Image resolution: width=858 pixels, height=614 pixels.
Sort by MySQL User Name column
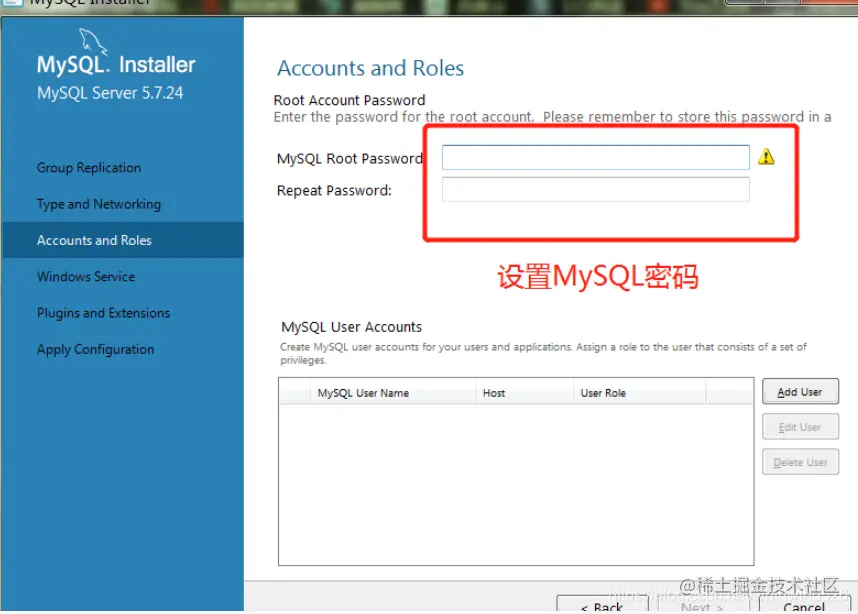point(393,393)
